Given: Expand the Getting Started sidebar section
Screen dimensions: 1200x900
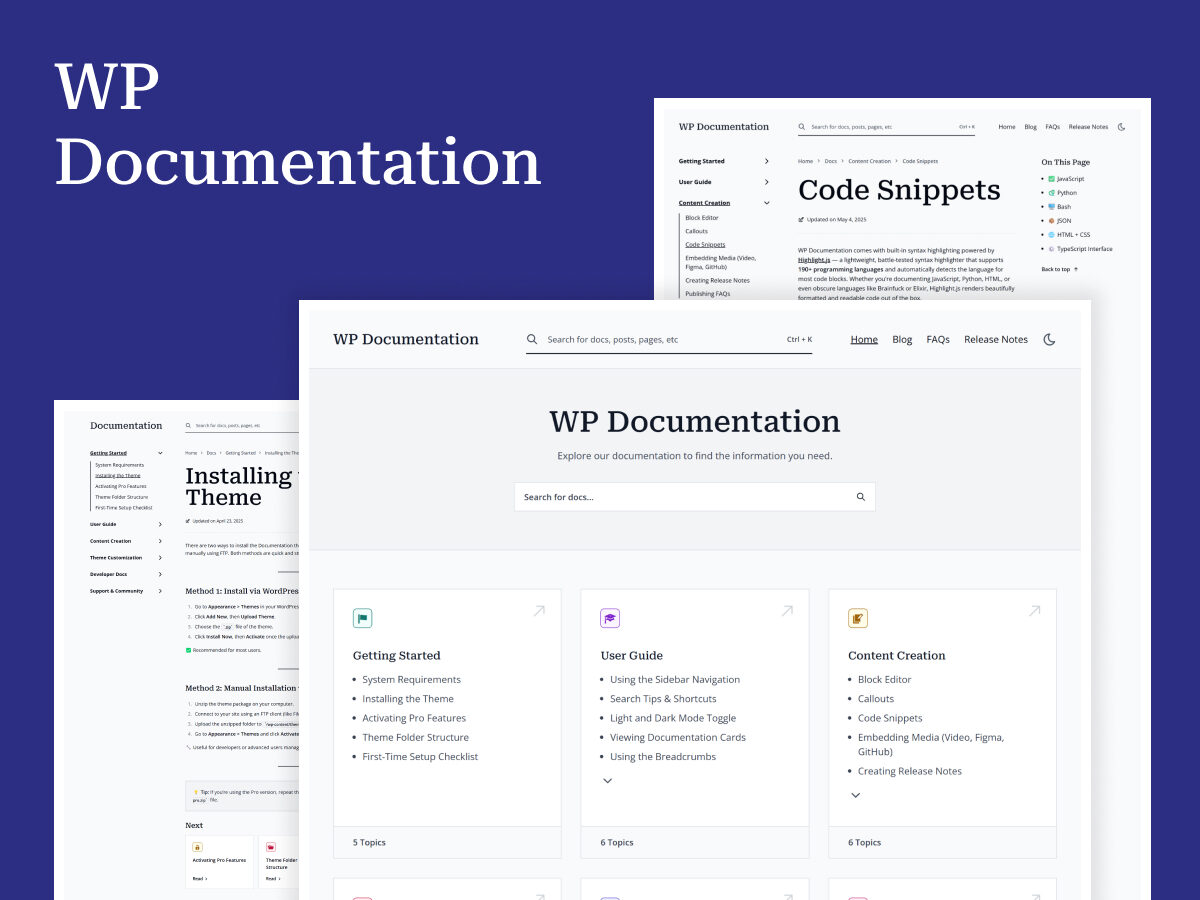Looking at the screenshot, I should [x=768, y=160].
